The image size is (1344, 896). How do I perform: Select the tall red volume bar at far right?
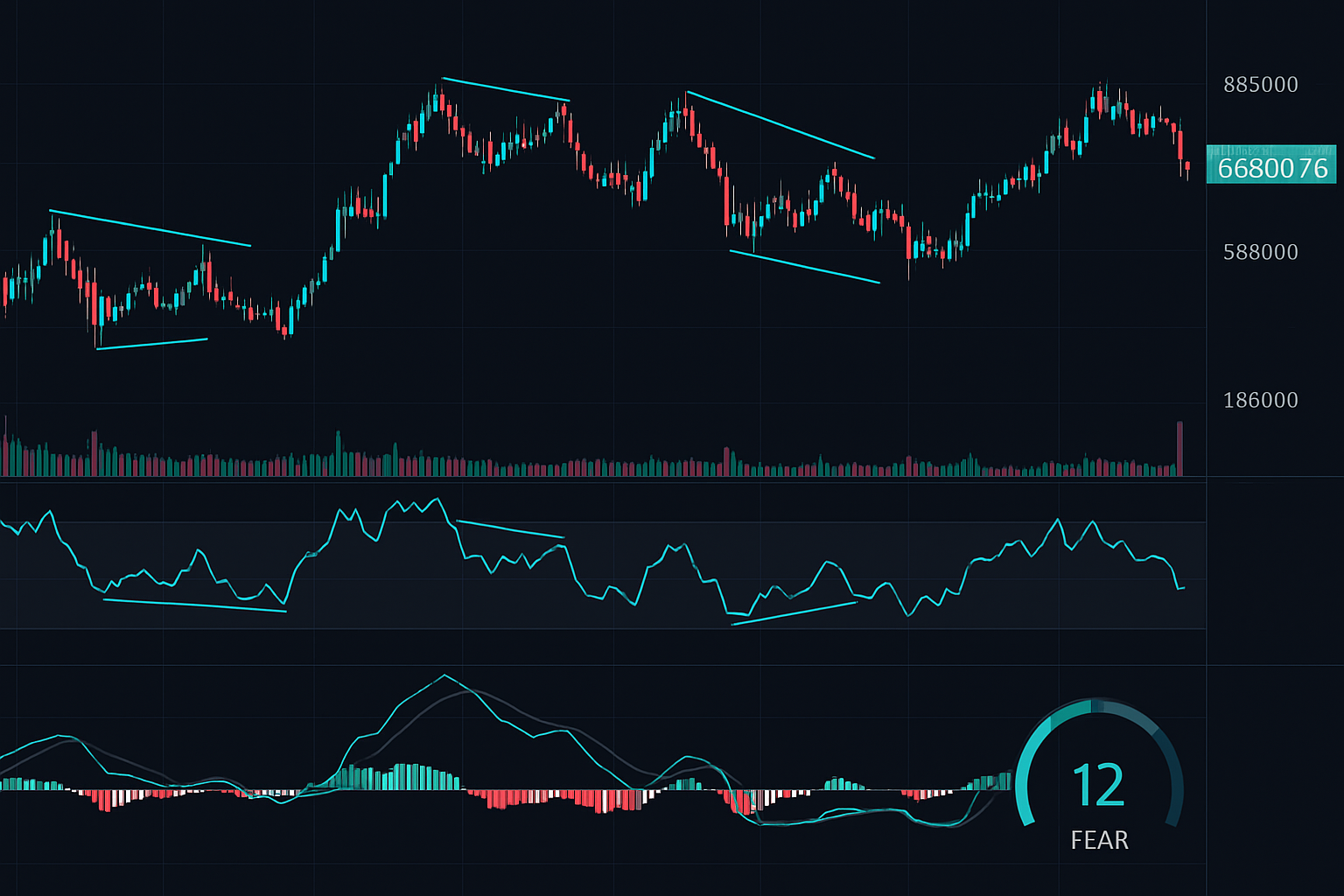tap(1179, 448)
